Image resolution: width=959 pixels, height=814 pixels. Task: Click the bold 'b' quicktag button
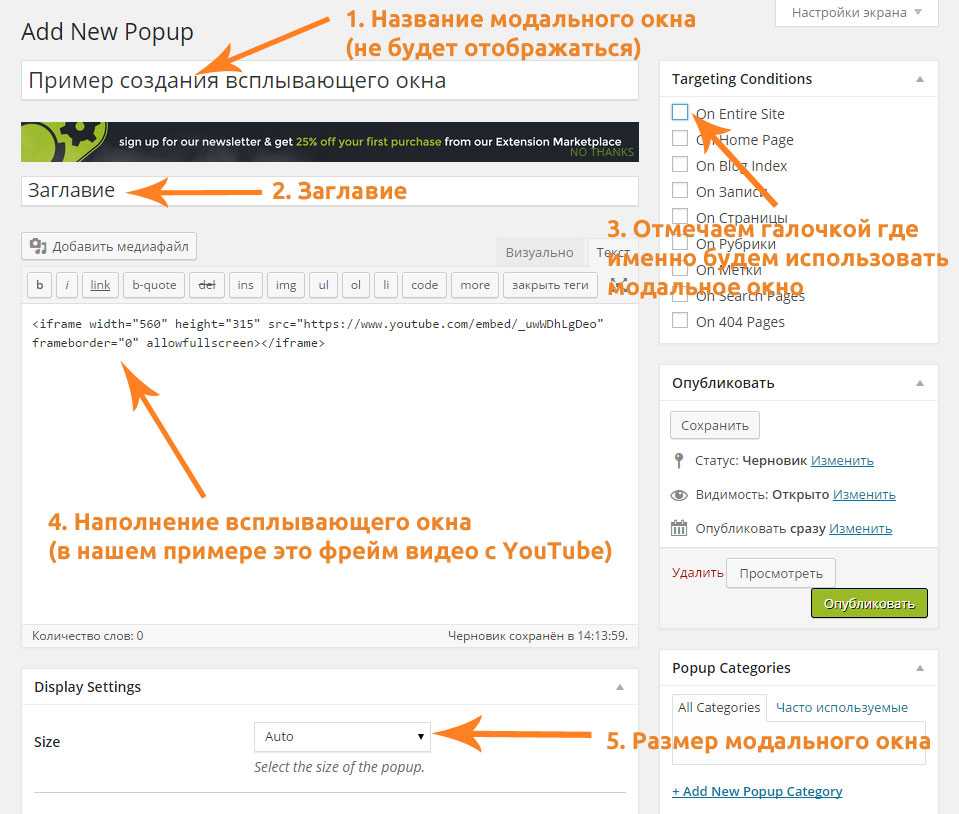[39, 285]
